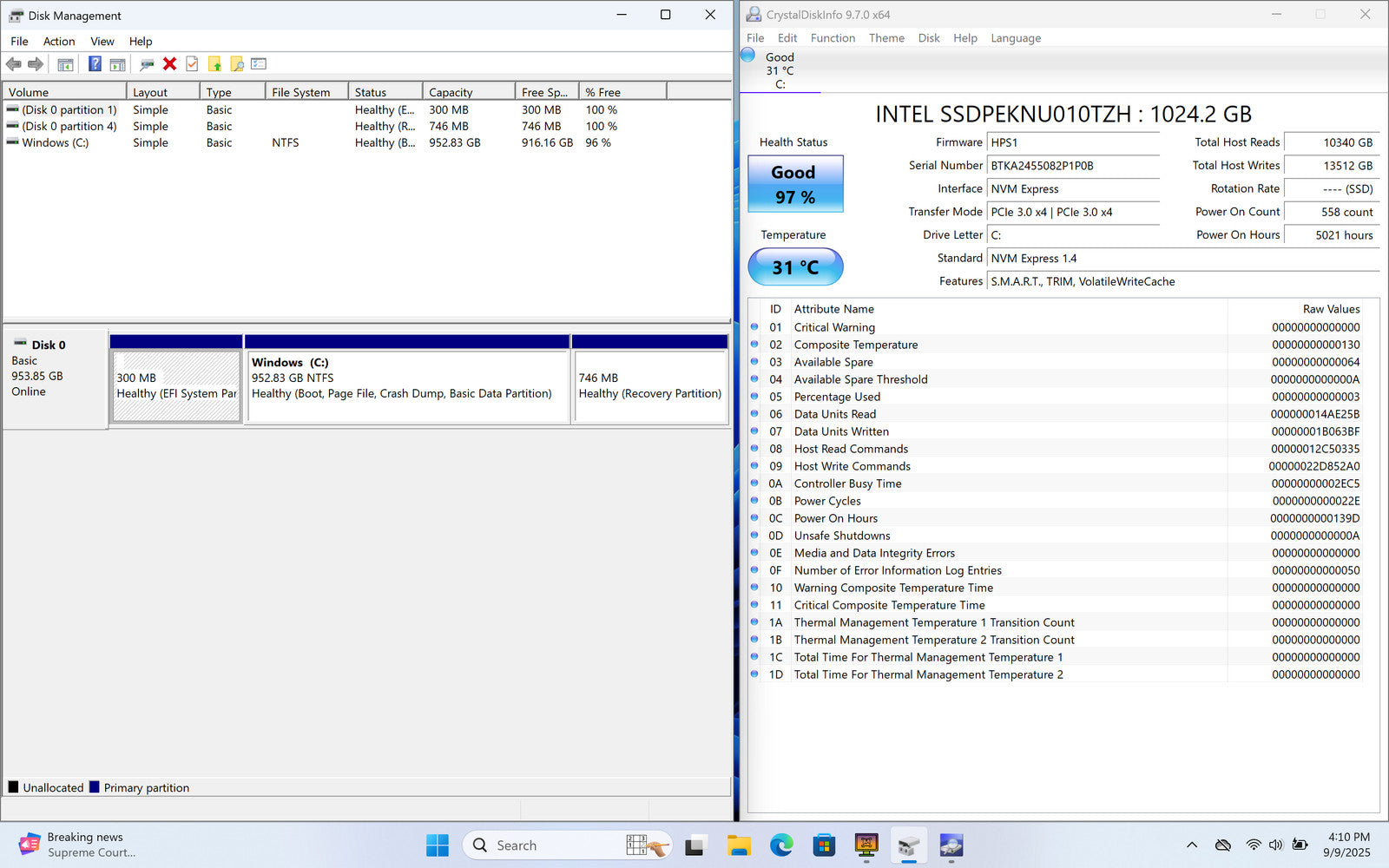Viewport: 1389px width, 868px height.
Task: Show hidden system tray icons chevron
Action: coord(1192,845)
